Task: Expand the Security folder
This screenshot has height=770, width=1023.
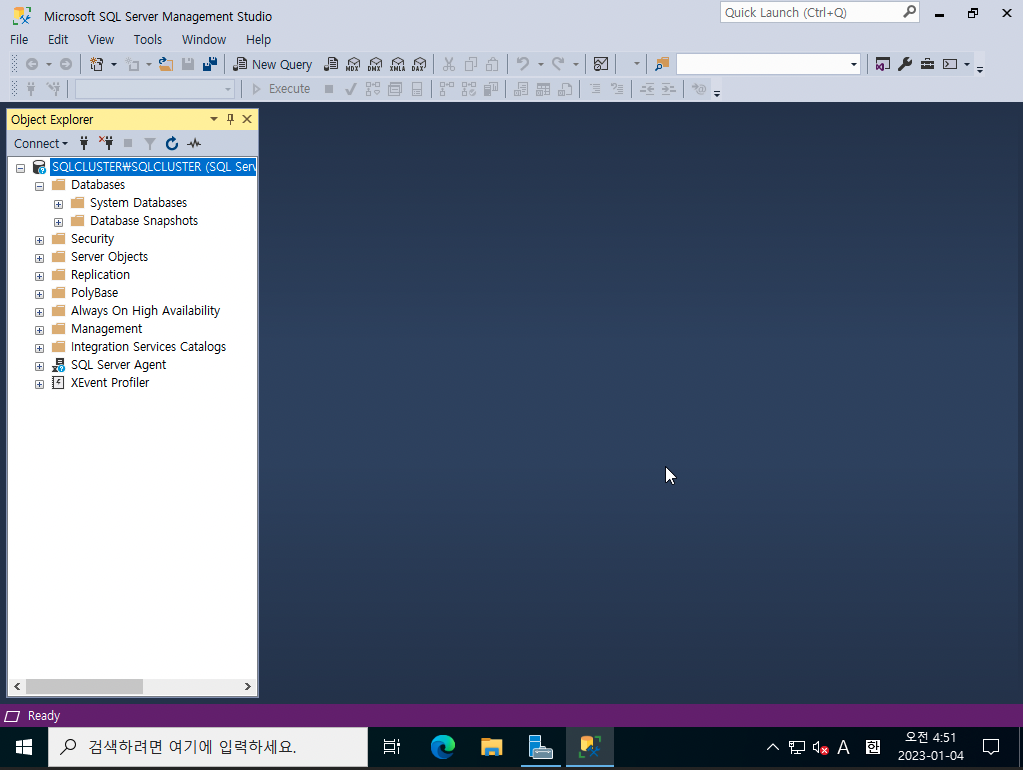Action: tap(39, 240)
